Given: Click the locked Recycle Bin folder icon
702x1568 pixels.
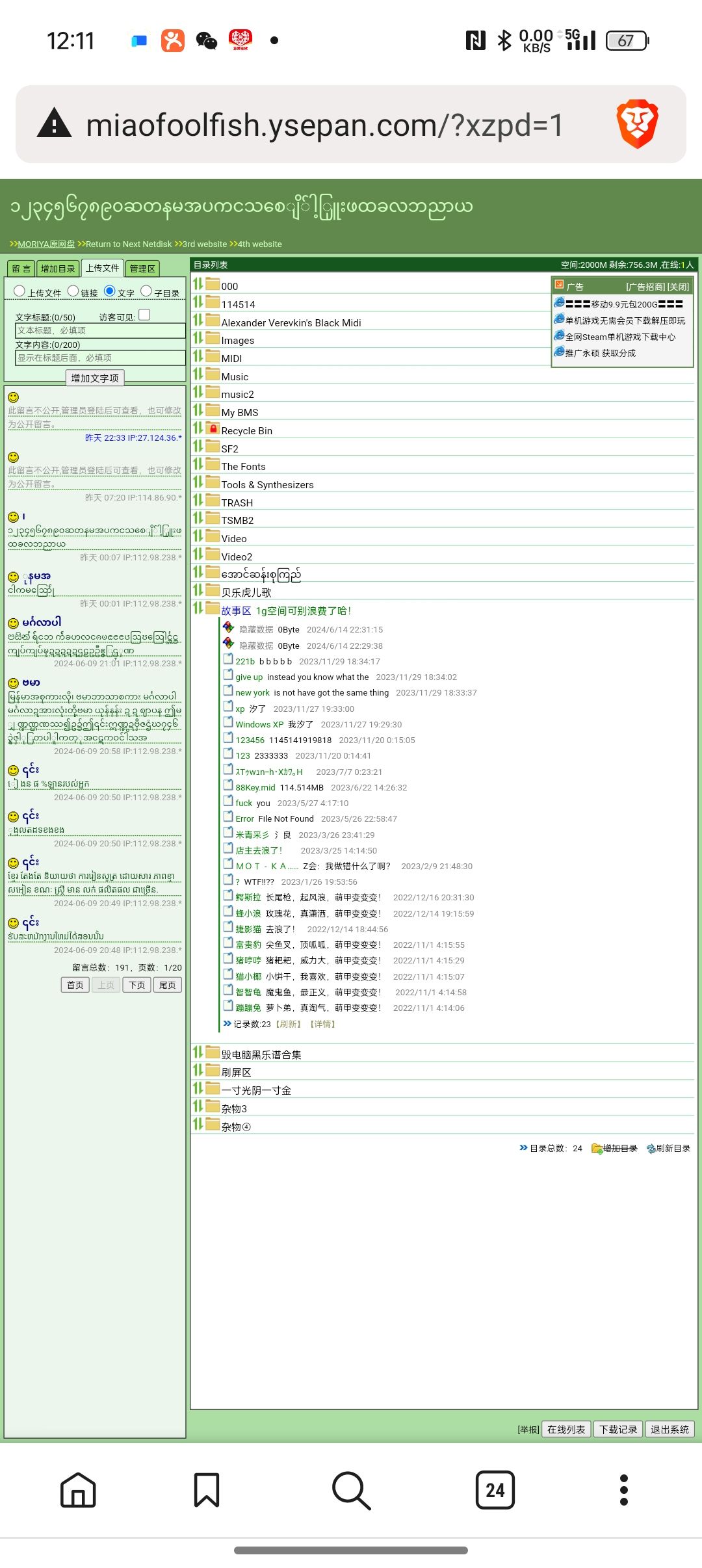Looking at the screenshot, I should tap(213, 429).
